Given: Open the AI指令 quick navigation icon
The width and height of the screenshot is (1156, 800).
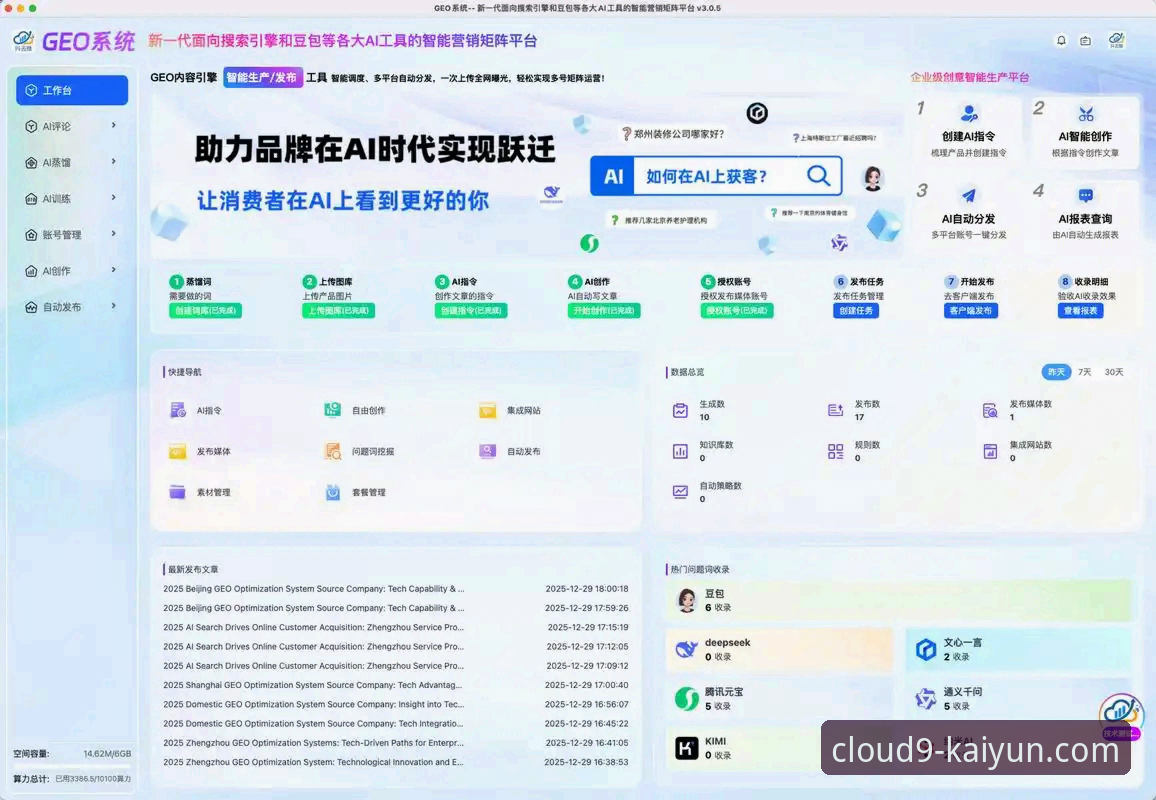Looking at the screenshot, I should pos(178,409).
